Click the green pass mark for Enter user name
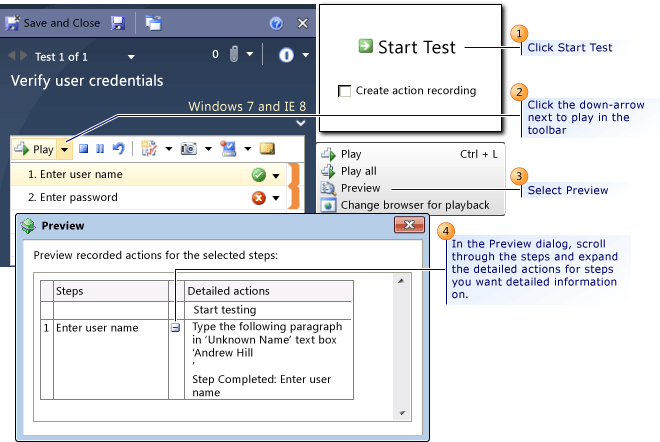 tap(258, 175)
